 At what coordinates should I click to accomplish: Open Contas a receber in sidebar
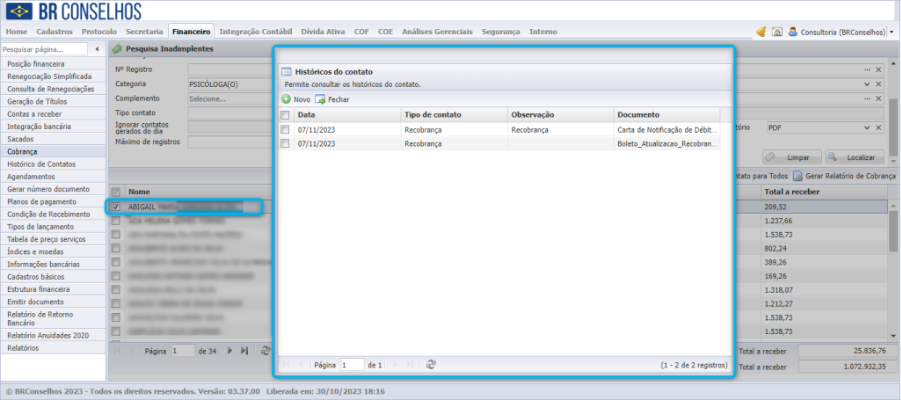coord(53,114)
